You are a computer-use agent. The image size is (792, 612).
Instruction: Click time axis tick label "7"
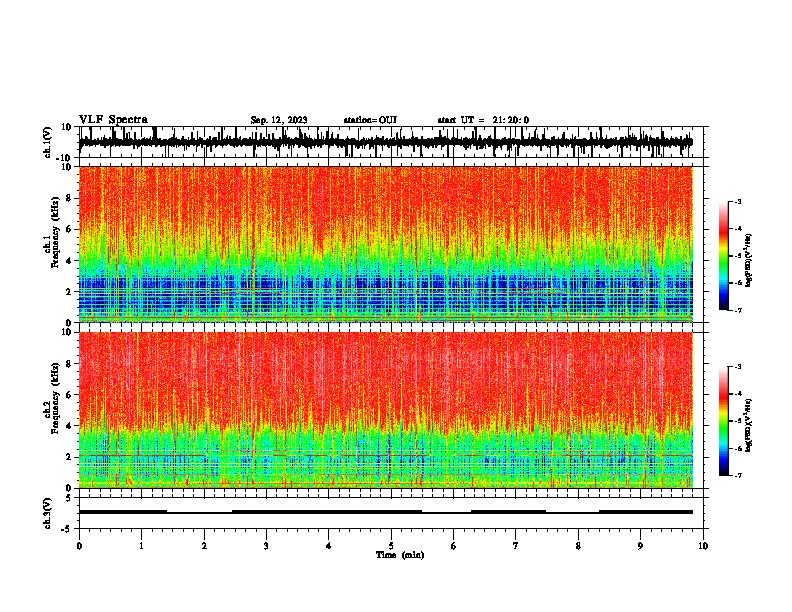point(516,546)
